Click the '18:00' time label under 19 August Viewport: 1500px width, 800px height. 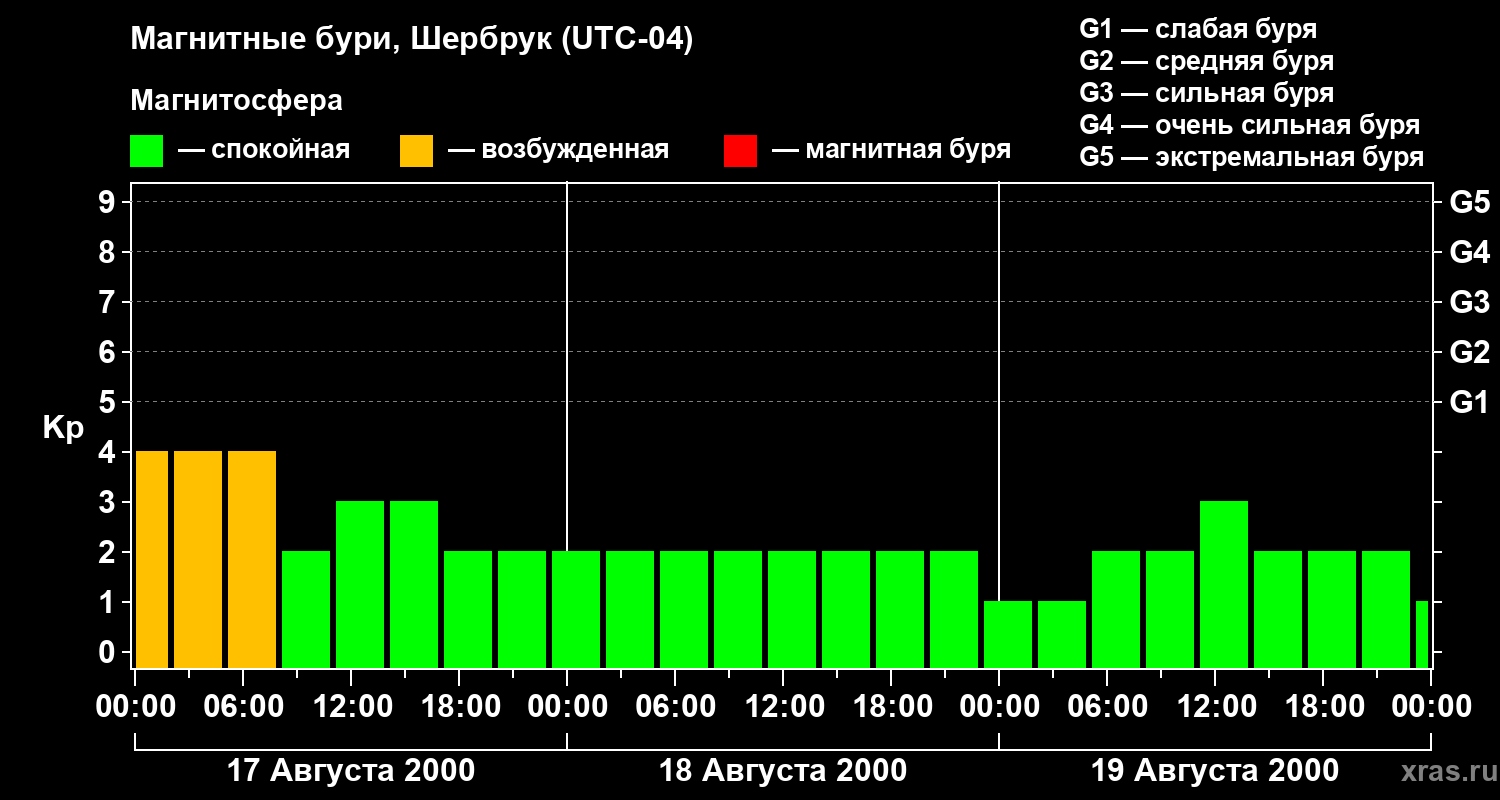(x=1323, y=706)
